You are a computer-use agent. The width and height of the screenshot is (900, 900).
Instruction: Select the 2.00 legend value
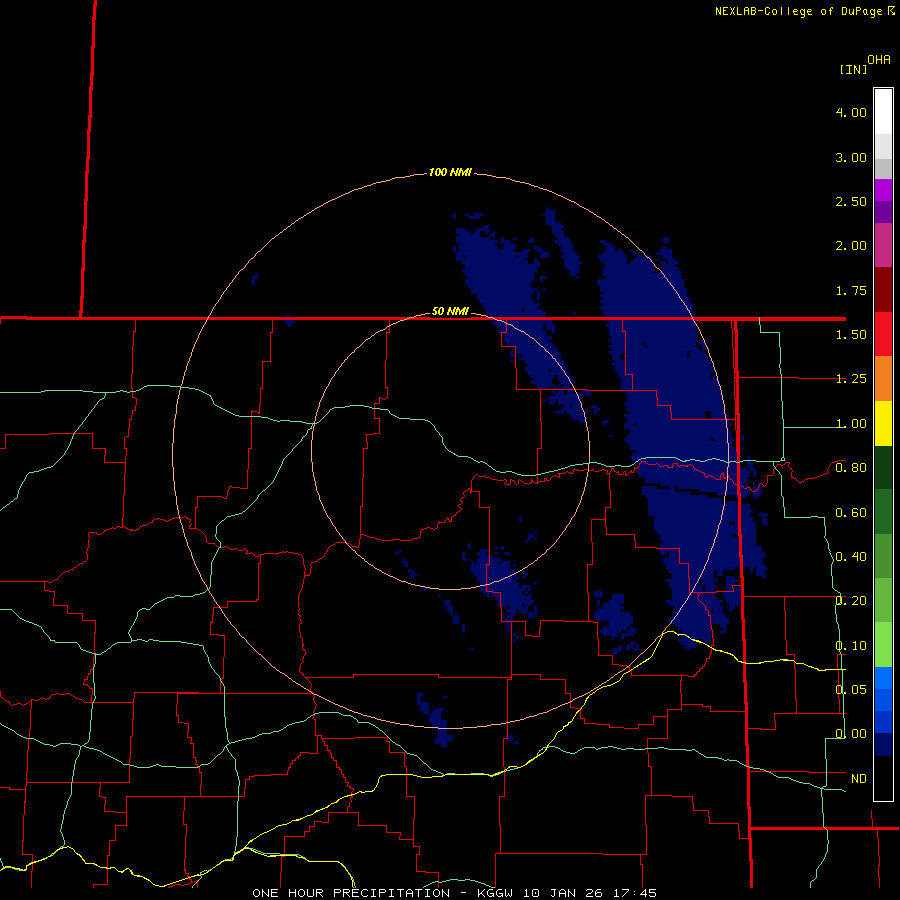851,246
